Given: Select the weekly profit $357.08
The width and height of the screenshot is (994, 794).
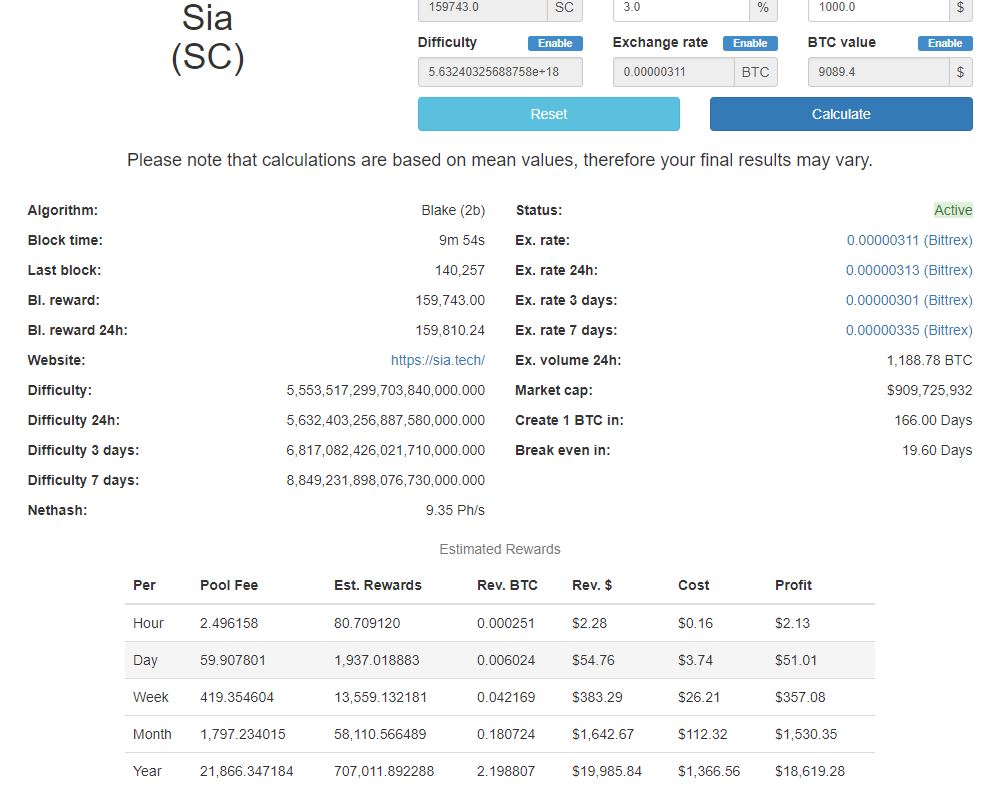Looking at the screenshot, I should click(800, 698).
